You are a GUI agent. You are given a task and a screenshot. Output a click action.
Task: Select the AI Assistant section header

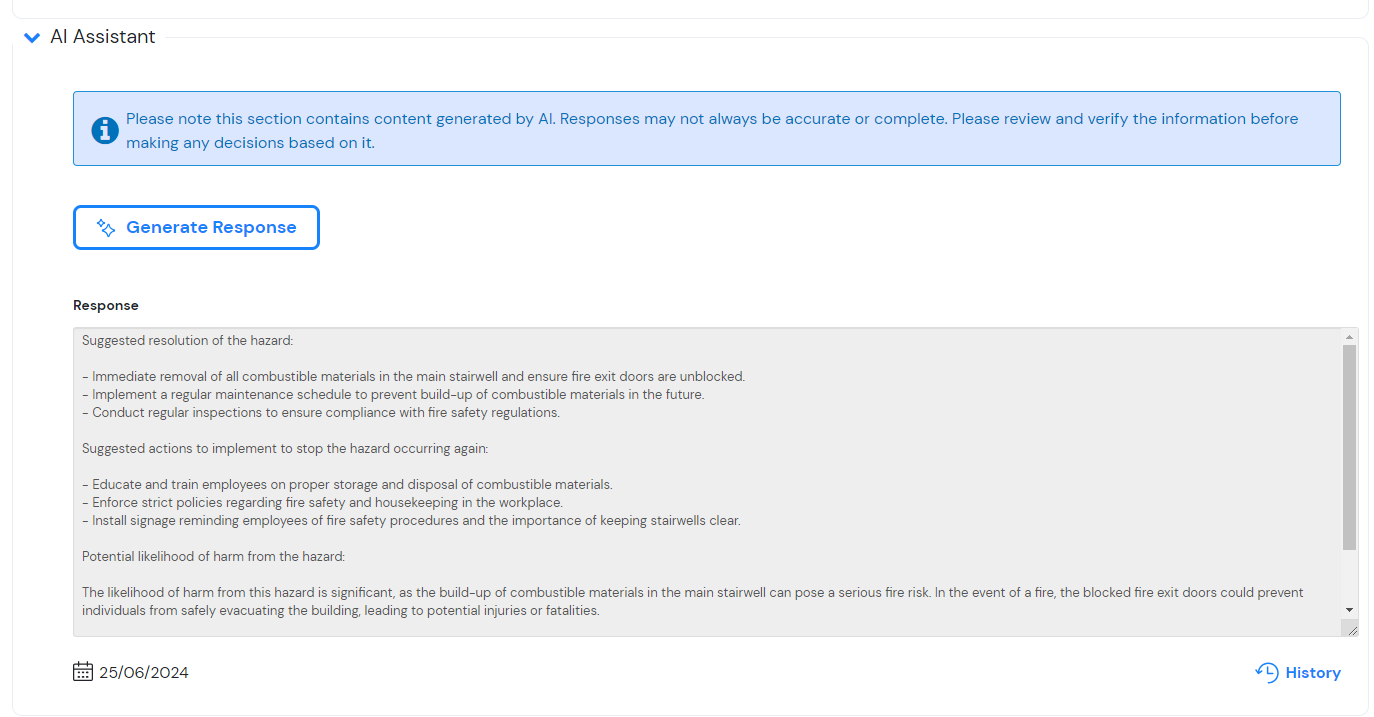pyautogui.click(x=103, y=36)
